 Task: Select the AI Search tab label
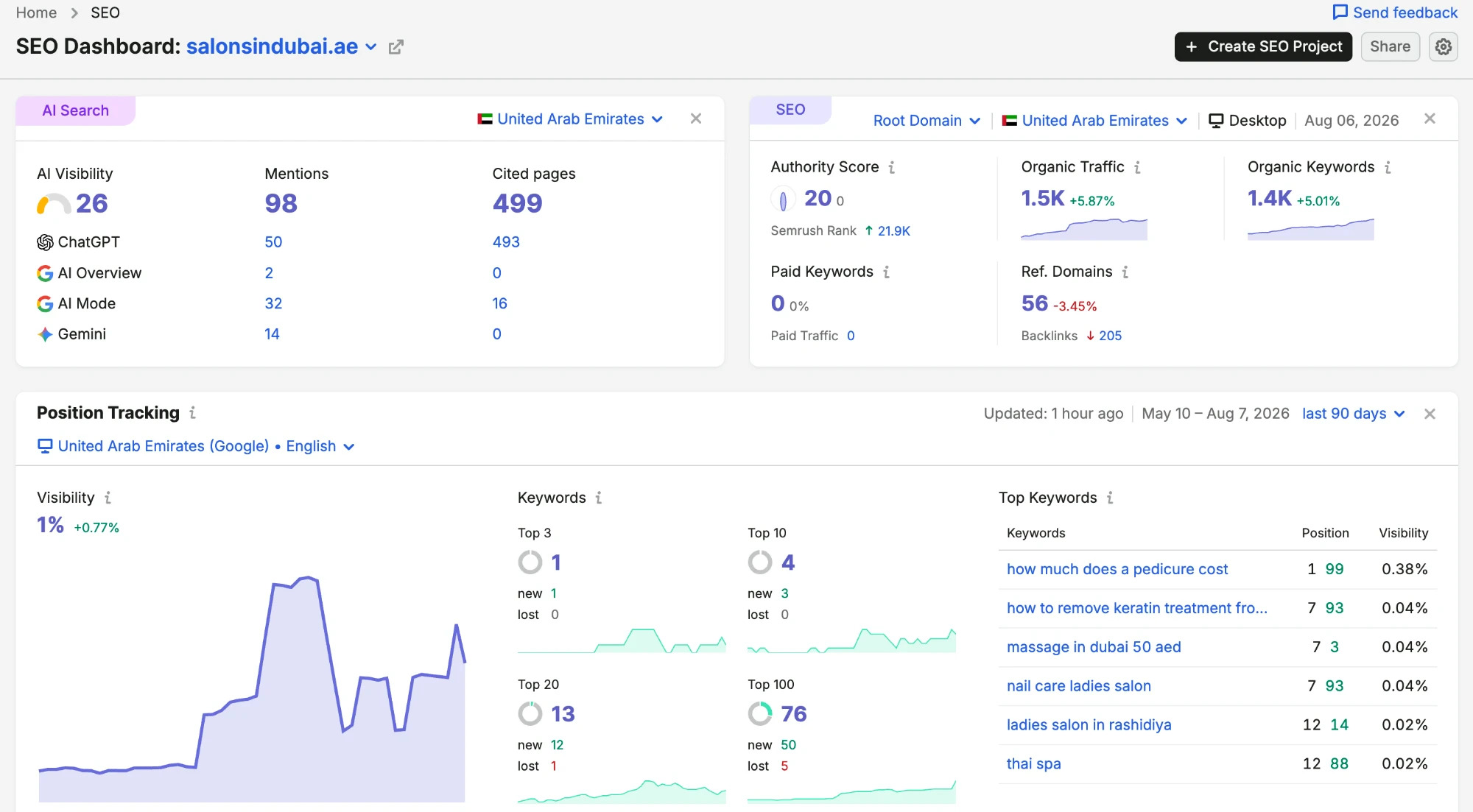click(75, 110)
